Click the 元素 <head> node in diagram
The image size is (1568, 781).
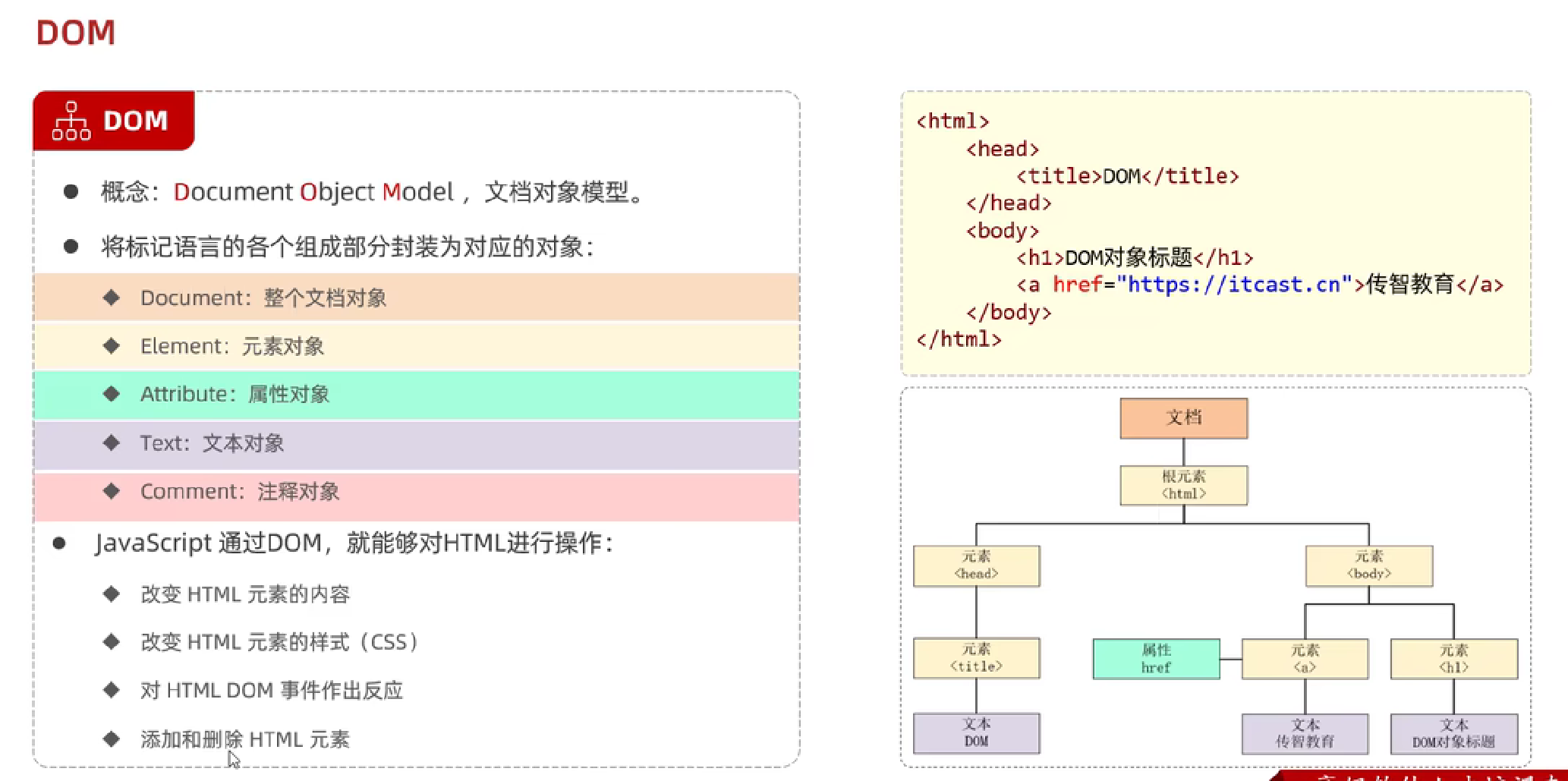coord(977,565)
